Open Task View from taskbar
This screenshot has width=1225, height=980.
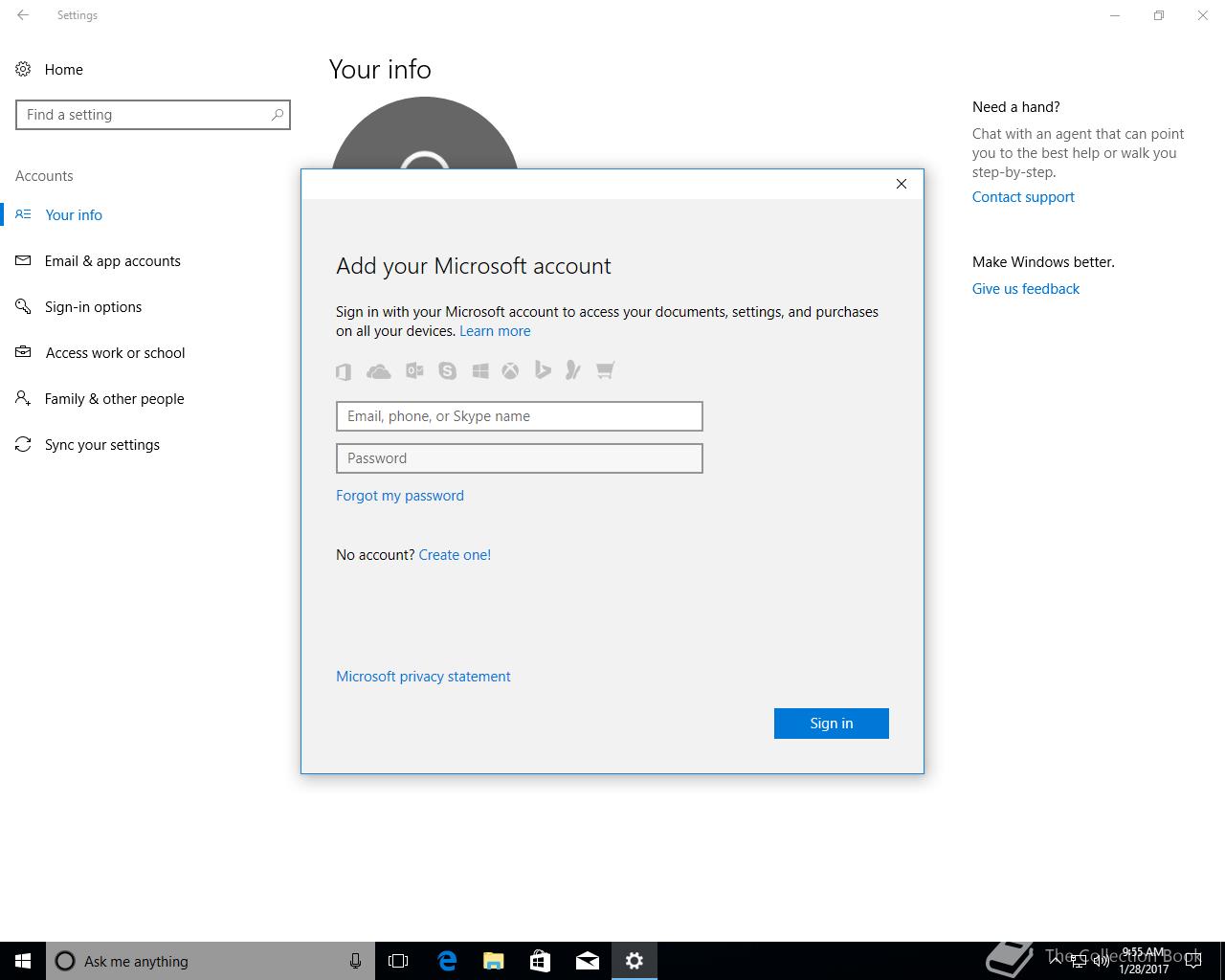(x=398, y=961)
